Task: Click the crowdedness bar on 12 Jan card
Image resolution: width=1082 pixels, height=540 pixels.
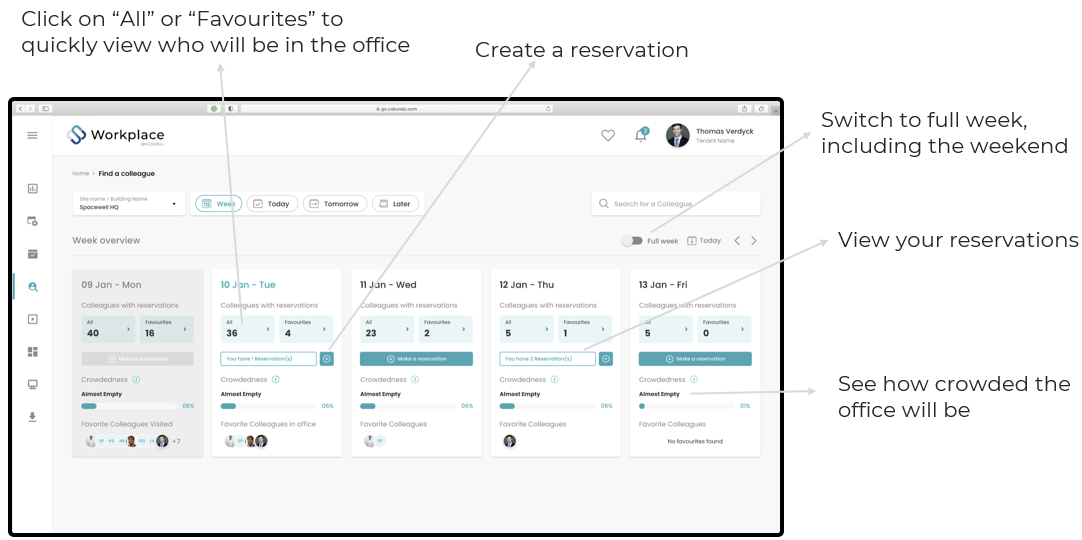Action: pyautogui.click(x=547, y=406)
